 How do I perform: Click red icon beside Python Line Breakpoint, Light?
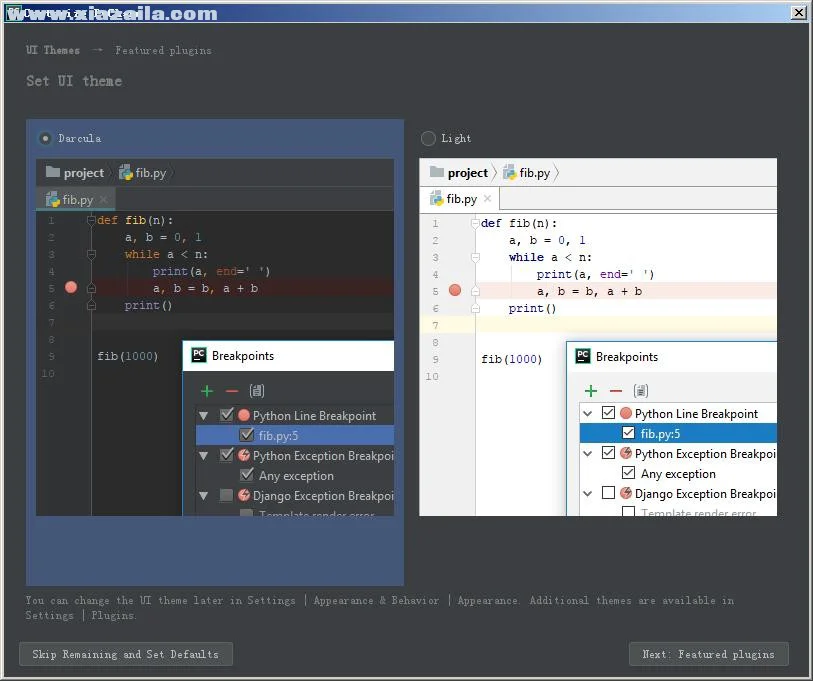[626, 413]
